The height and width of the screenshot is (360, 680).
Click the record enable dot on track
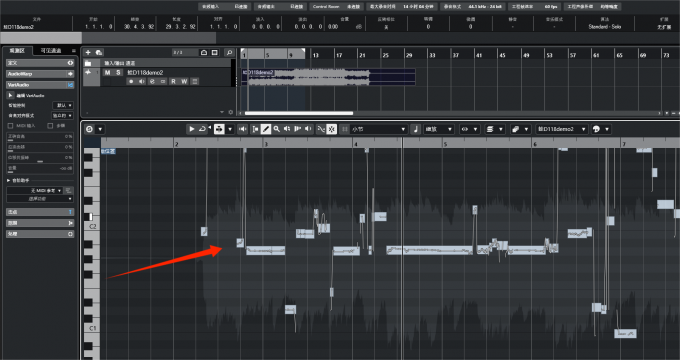pyautogui.click(x=131, y=82)
